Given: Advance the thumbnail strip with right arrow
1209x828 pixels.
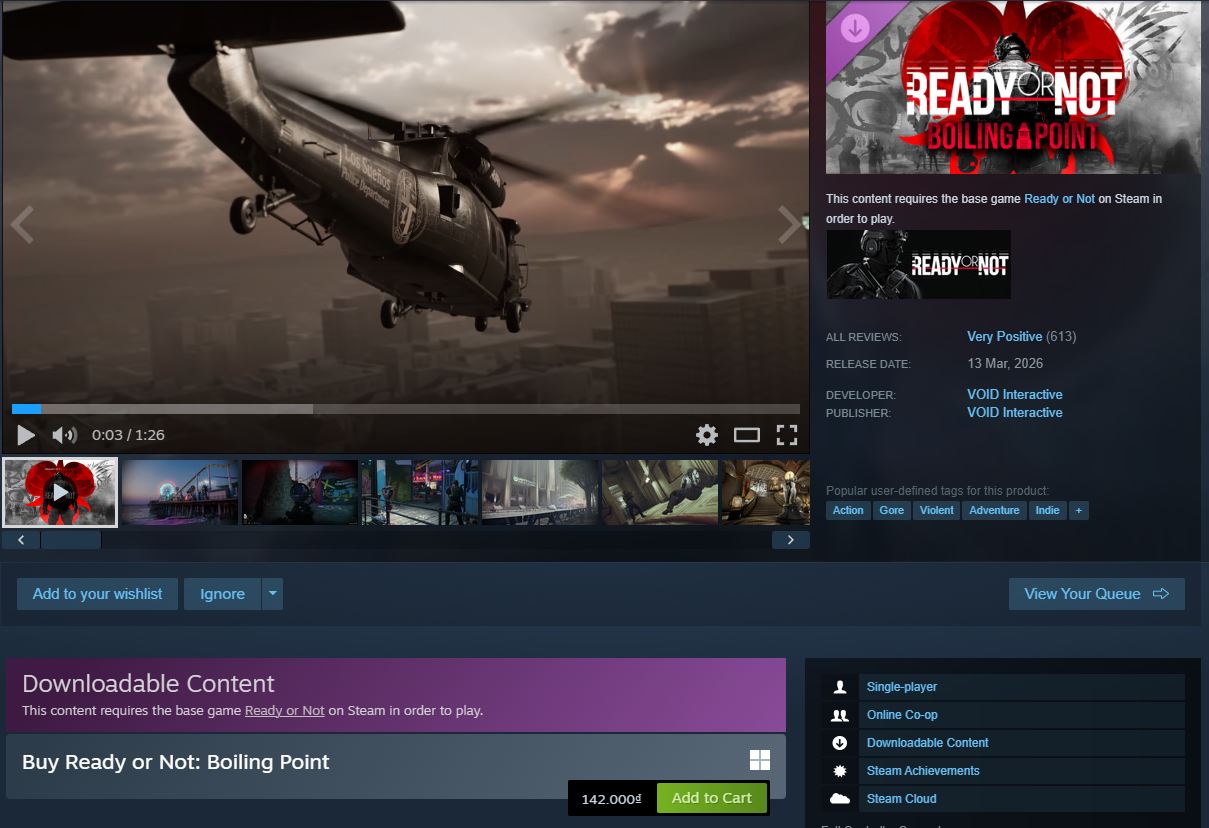Looking at the screenshot, I should [x=790, y=539].
